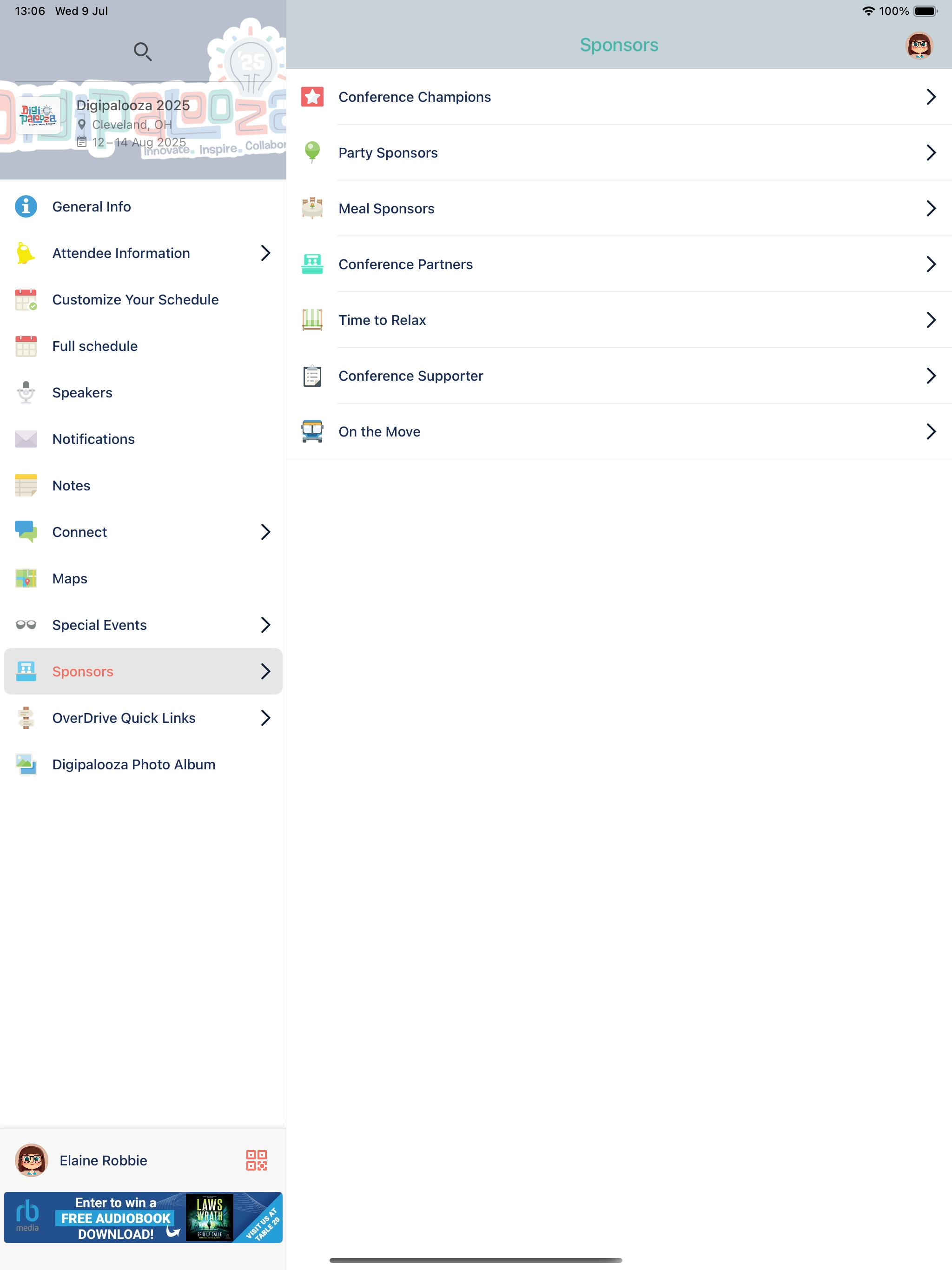This screenshot has height=1270, width=952.
Task: Open the On the Move category
Action: pos(619,431)
